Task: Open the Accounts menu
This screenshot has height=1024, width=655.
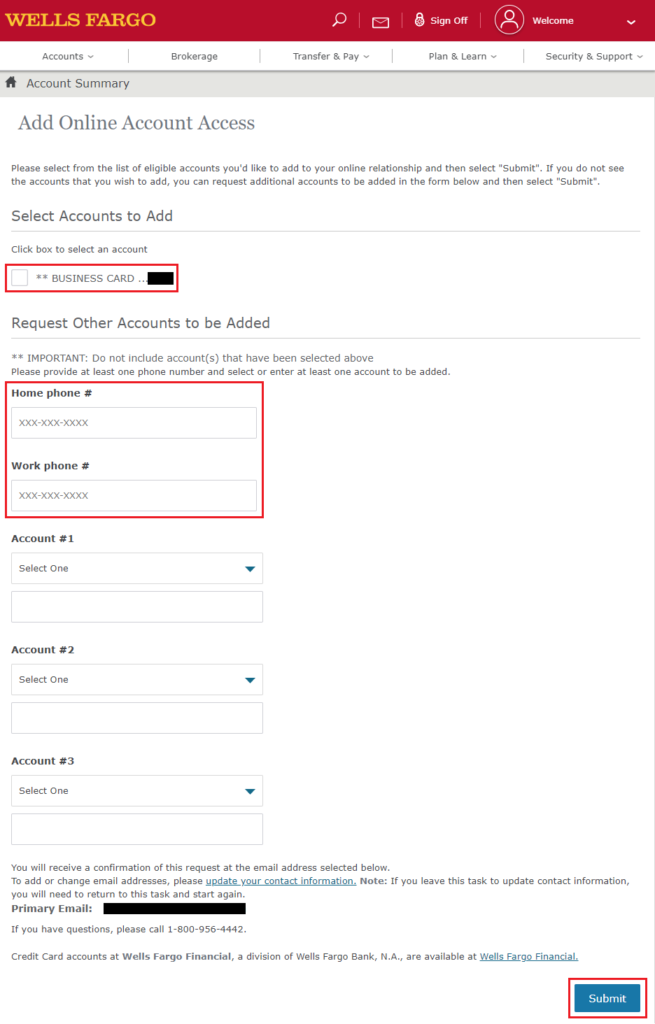Action: [x=67, y=56]
